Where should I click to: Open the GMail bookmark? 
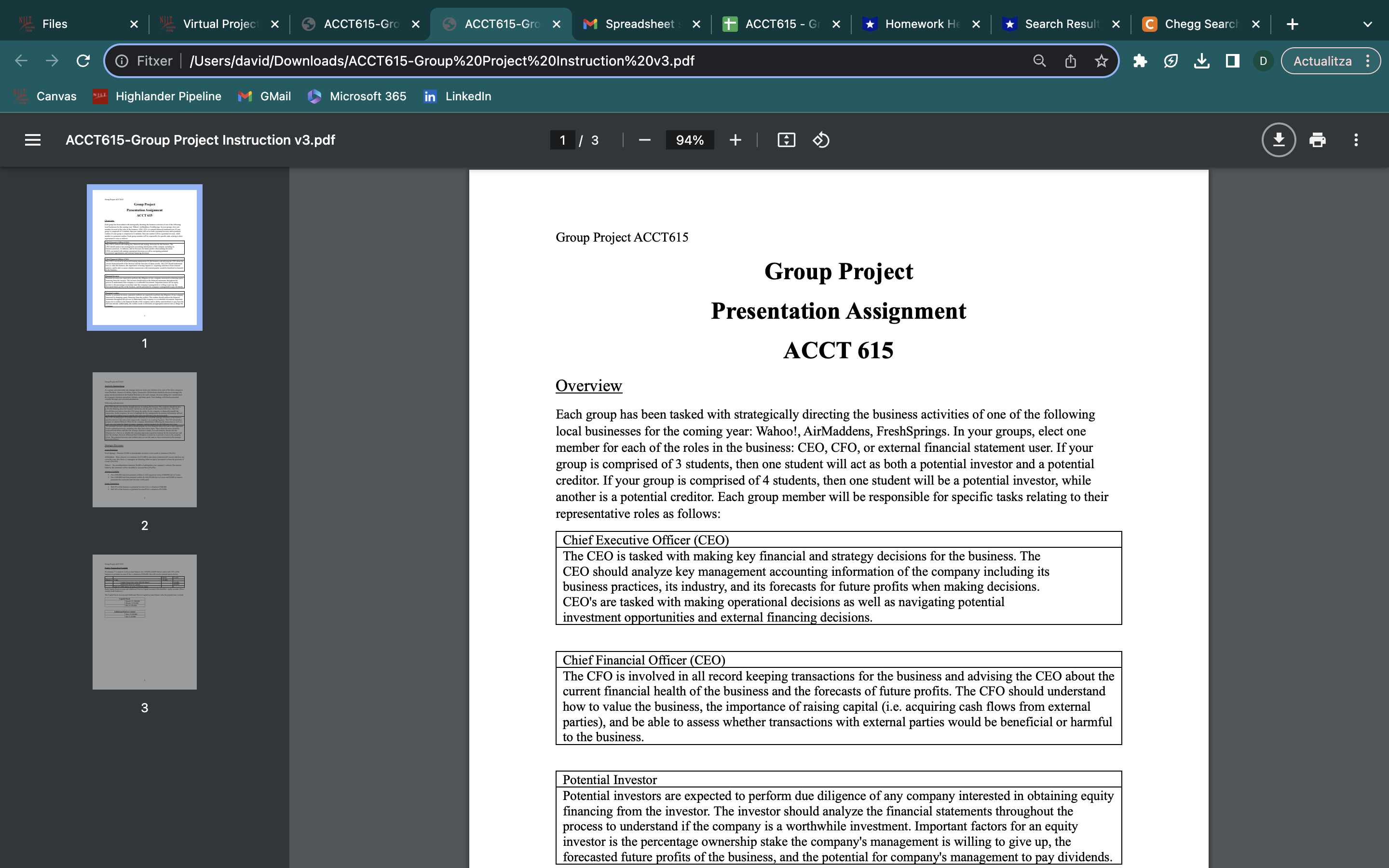[x=265, y=96]
